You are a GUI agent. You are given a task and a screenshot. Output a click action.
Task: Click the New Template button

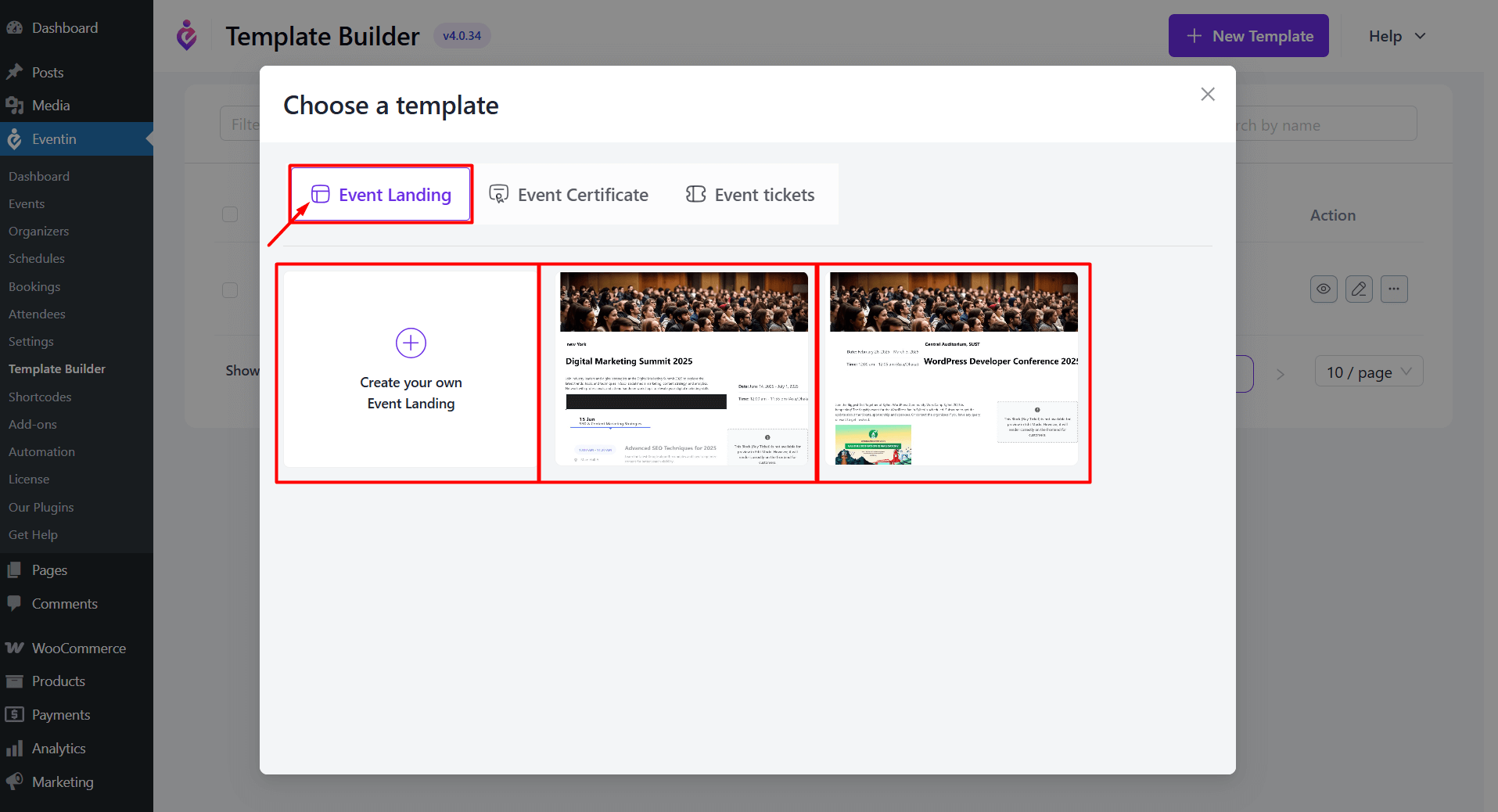pos(1248,35)
